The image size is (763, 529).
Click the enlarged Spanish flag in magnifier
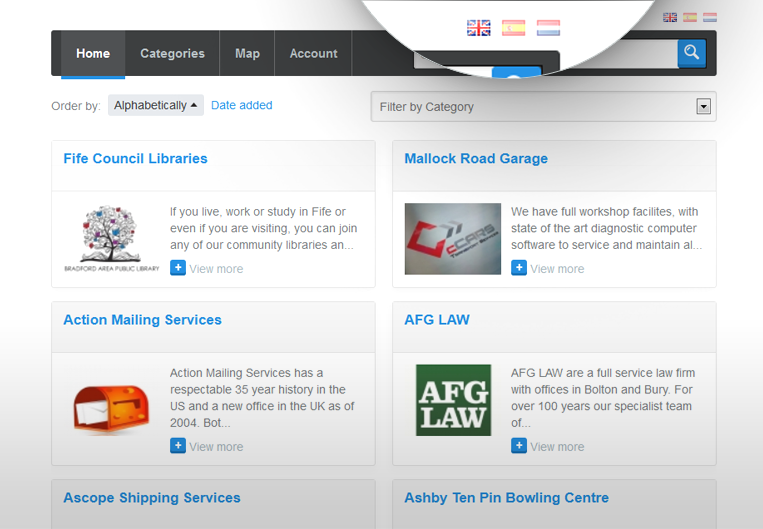tap(514, 28)
